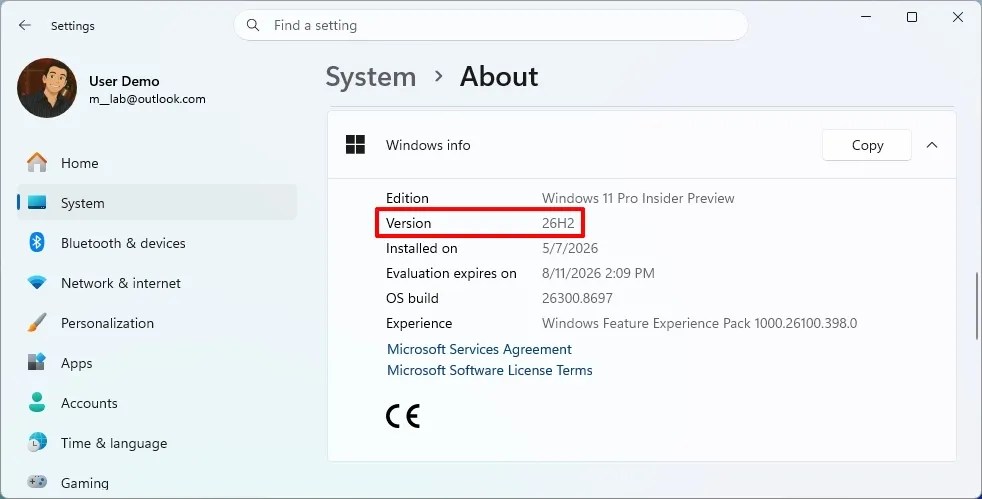982x499 pixels.
Task: Click the Windows info heading text
Action: [x=428, y=145]
